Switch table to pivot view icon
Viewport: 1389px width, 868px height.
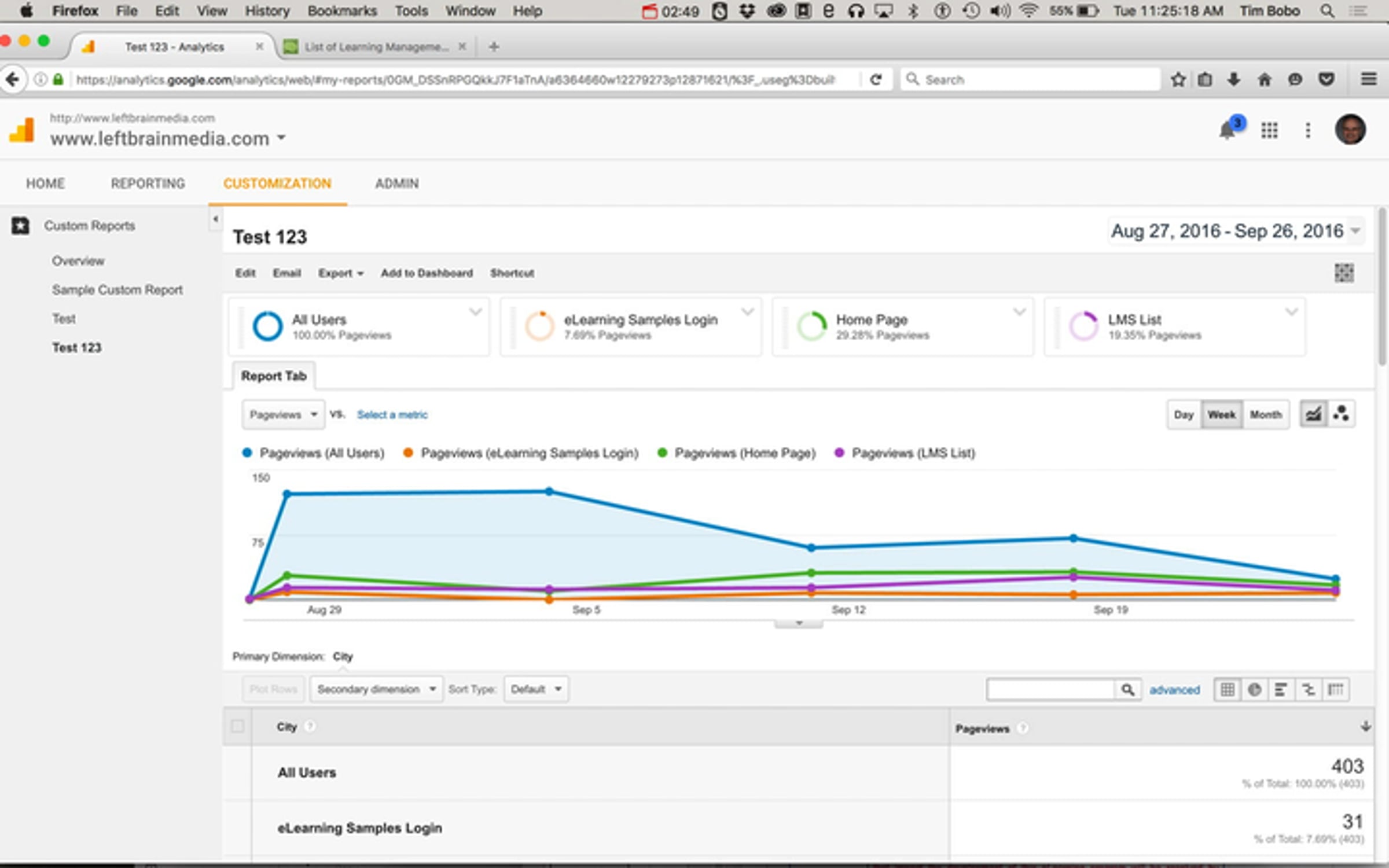pyautogui.click(x=1335, y=689)
